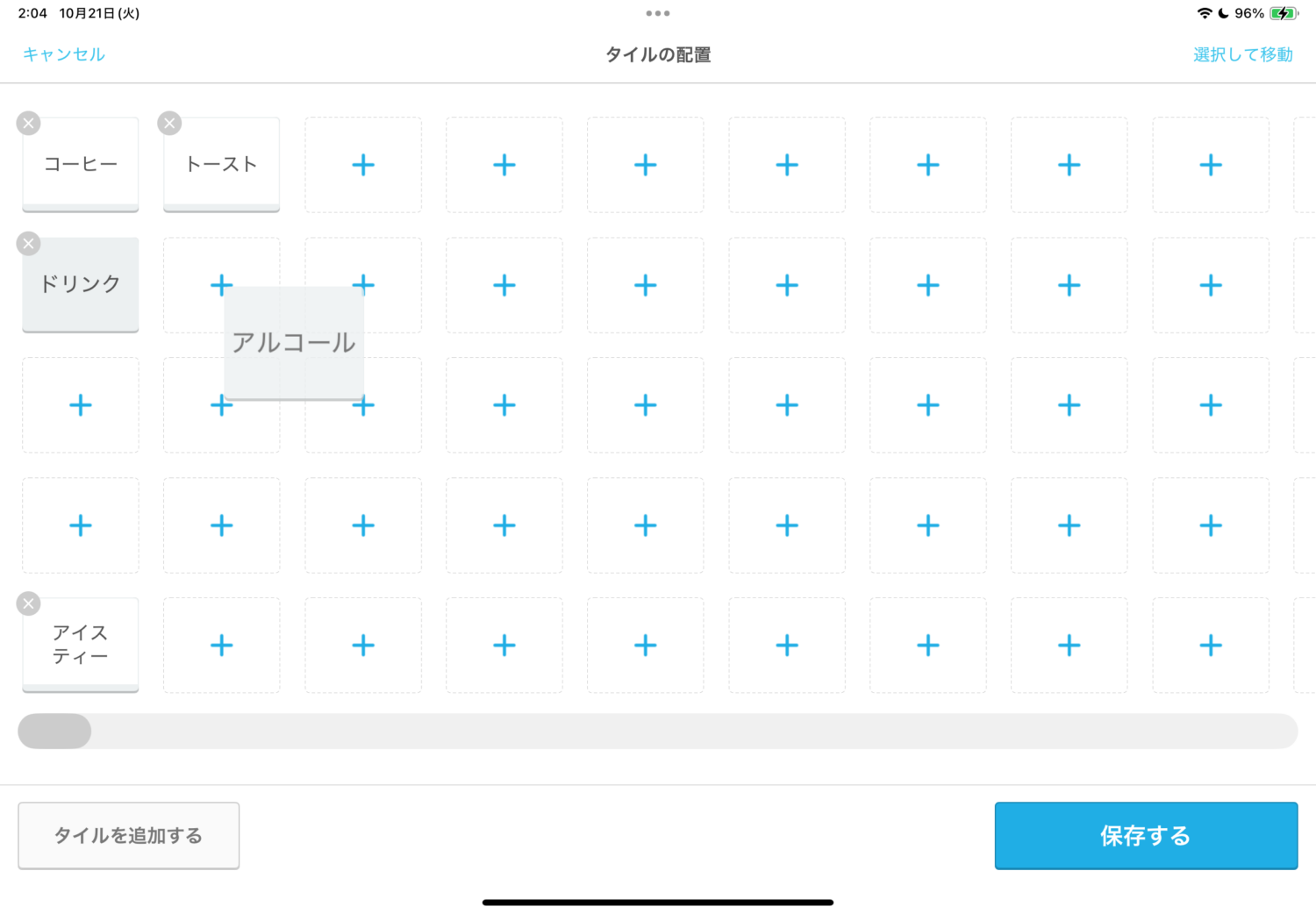Image resolution: width=1316 pixels, height=914 pixels.
Task: Tap the plus slot directly below ドリンク tile
Action: click(81, 405)
